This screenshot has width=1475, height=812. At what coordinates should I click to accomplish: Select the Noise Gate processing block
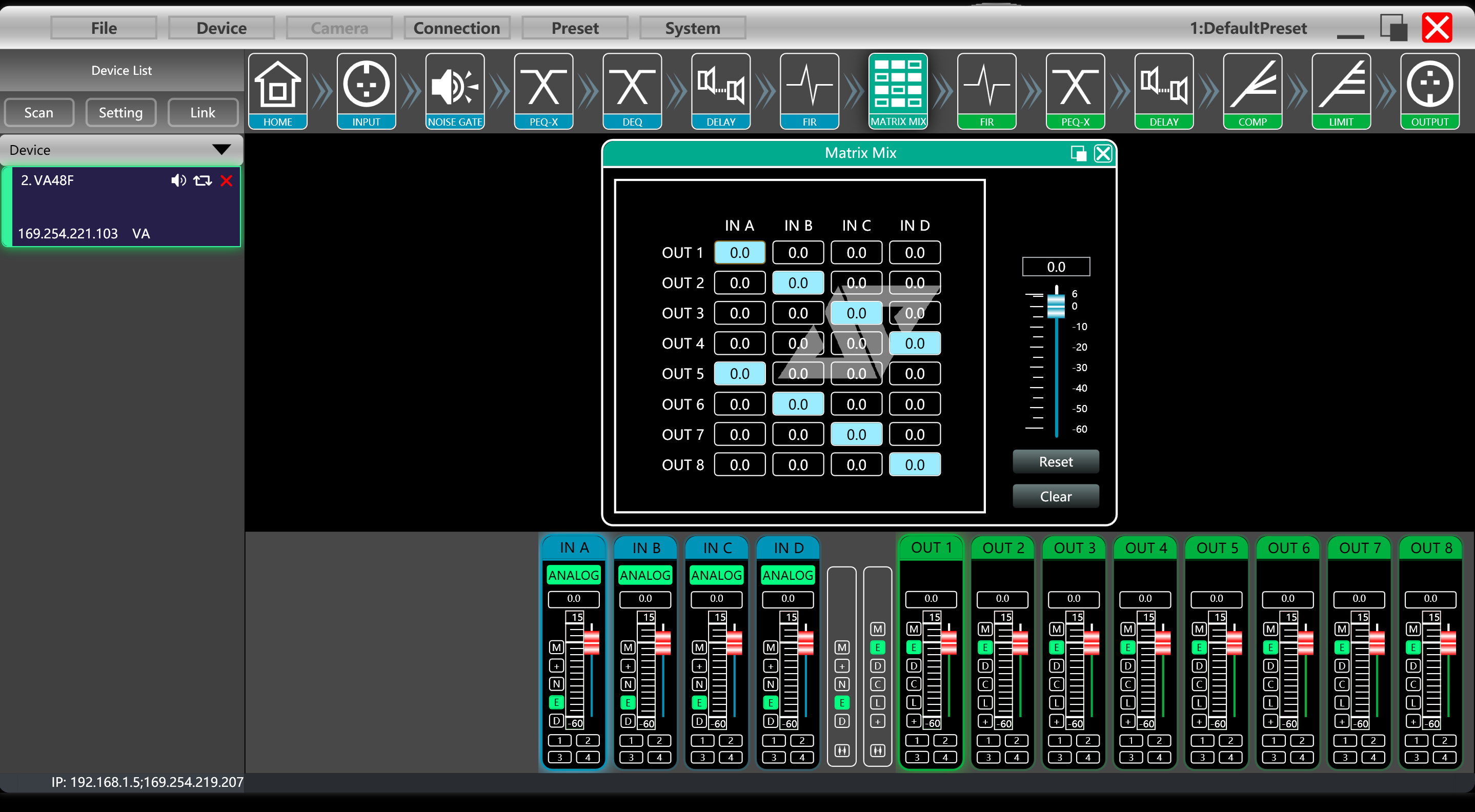tap(455, 90)
